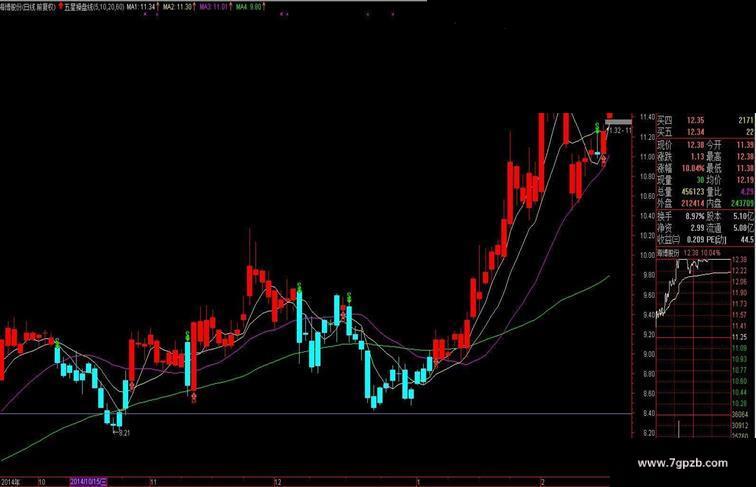Click the 8.40 price axis label
The width and height of the screenshot is (756, 487).
click(648, 413)
